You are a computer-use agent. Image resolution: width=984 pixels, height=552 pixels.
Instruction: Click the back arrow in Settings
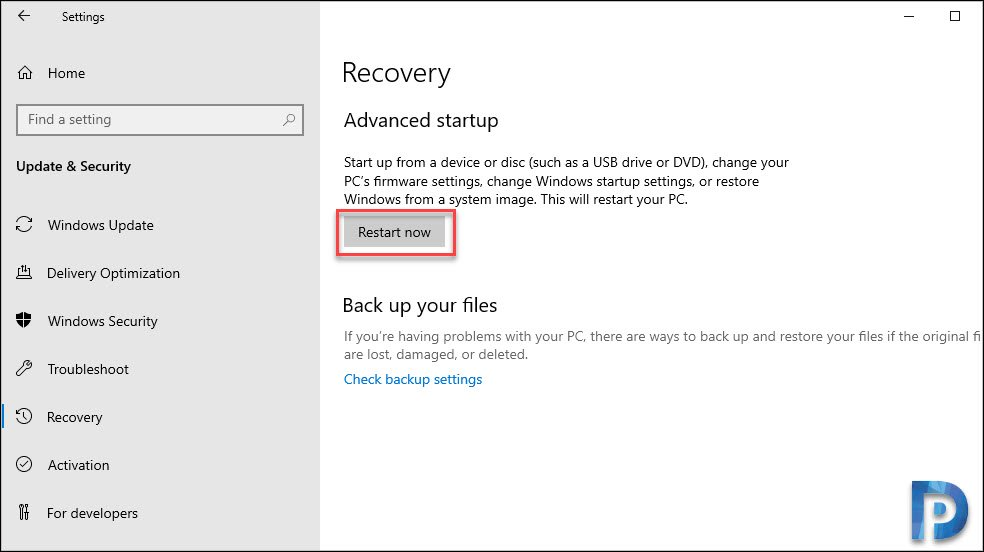(24, 16)
